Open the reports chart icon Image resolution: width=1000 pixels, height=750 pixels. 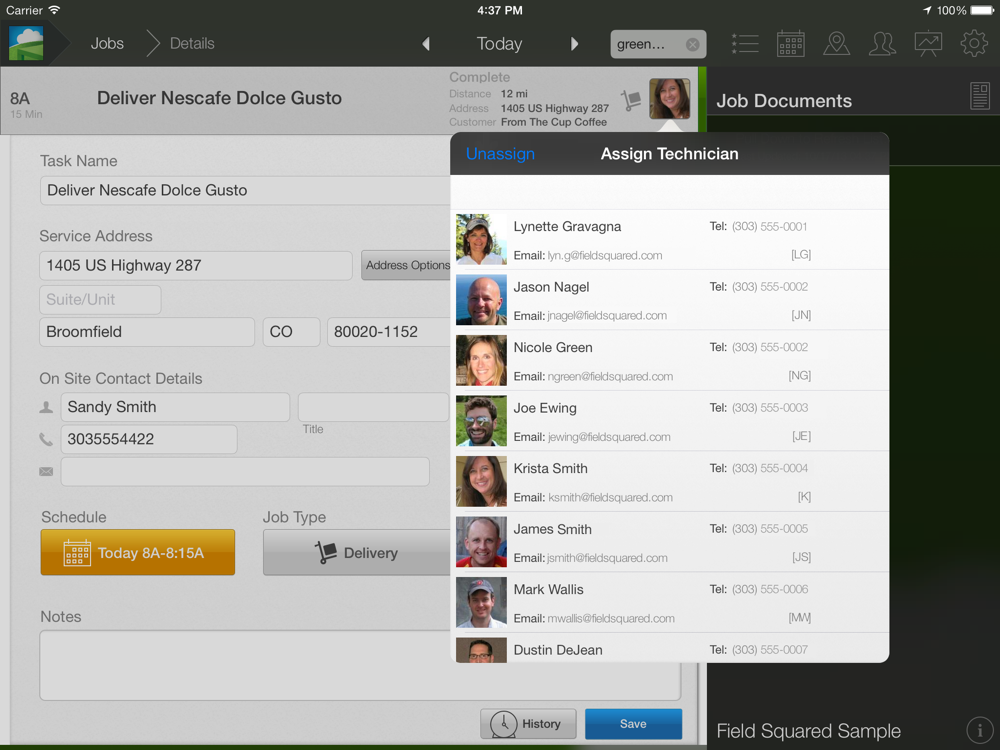pyautogui.click(x=928, y=44)
